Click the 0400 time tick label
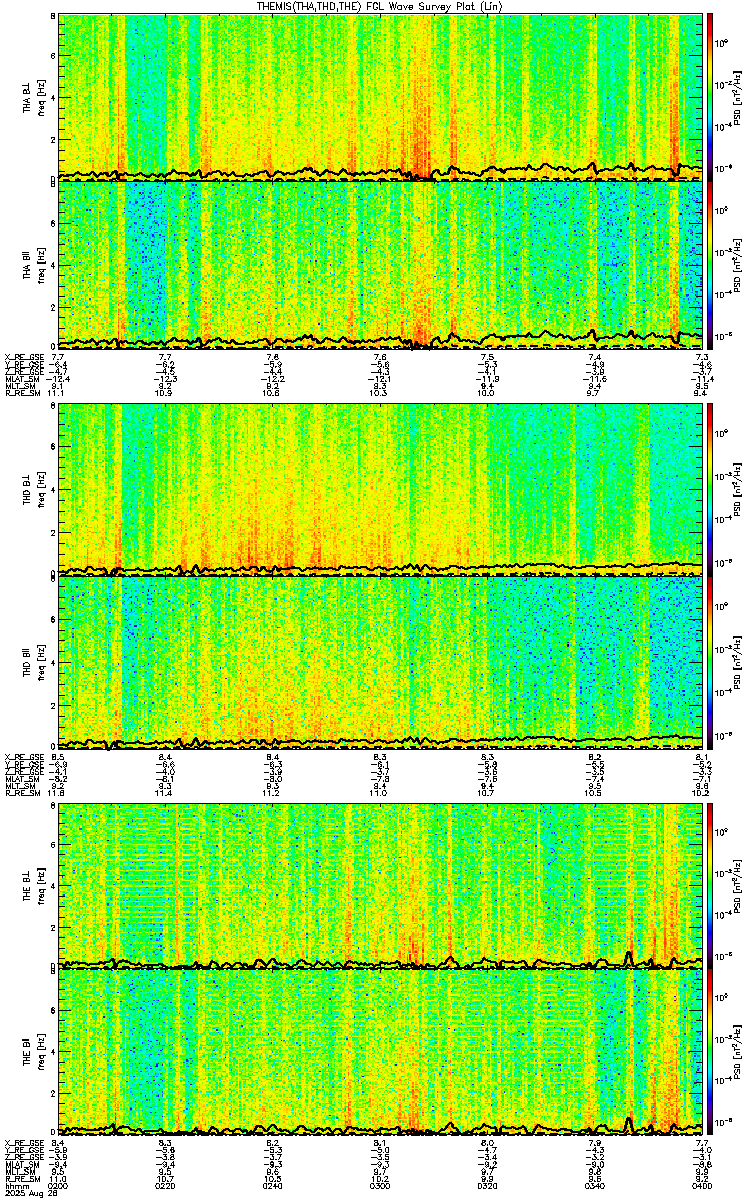Screen dimensions: 750x1200 (704, 1186)
